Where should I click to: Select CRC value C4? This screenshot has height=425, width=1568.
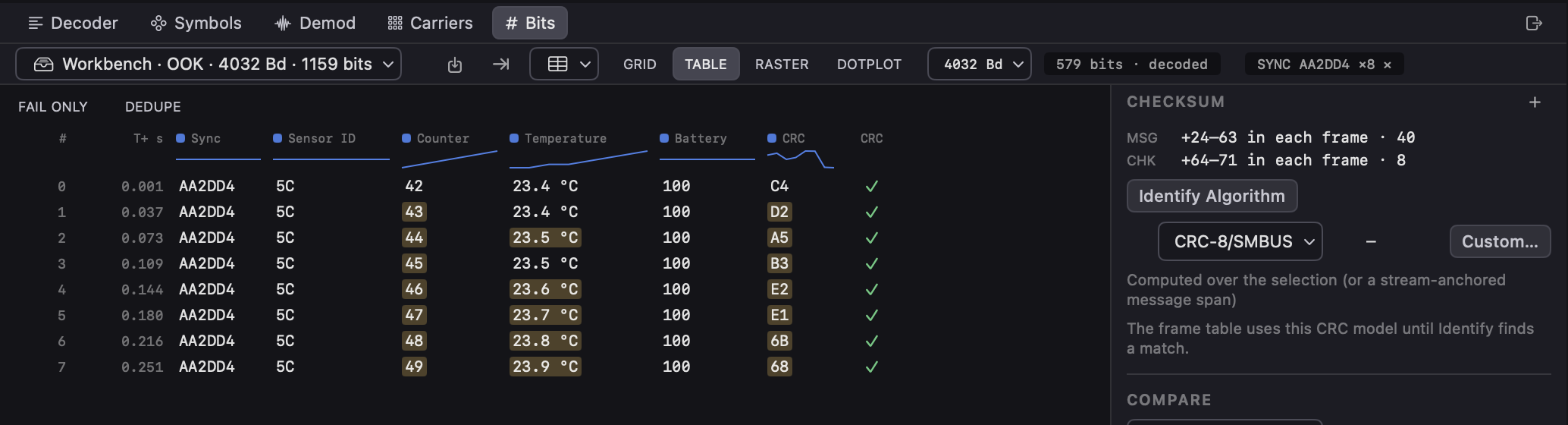pyautogui.click(x=779, y=186)
